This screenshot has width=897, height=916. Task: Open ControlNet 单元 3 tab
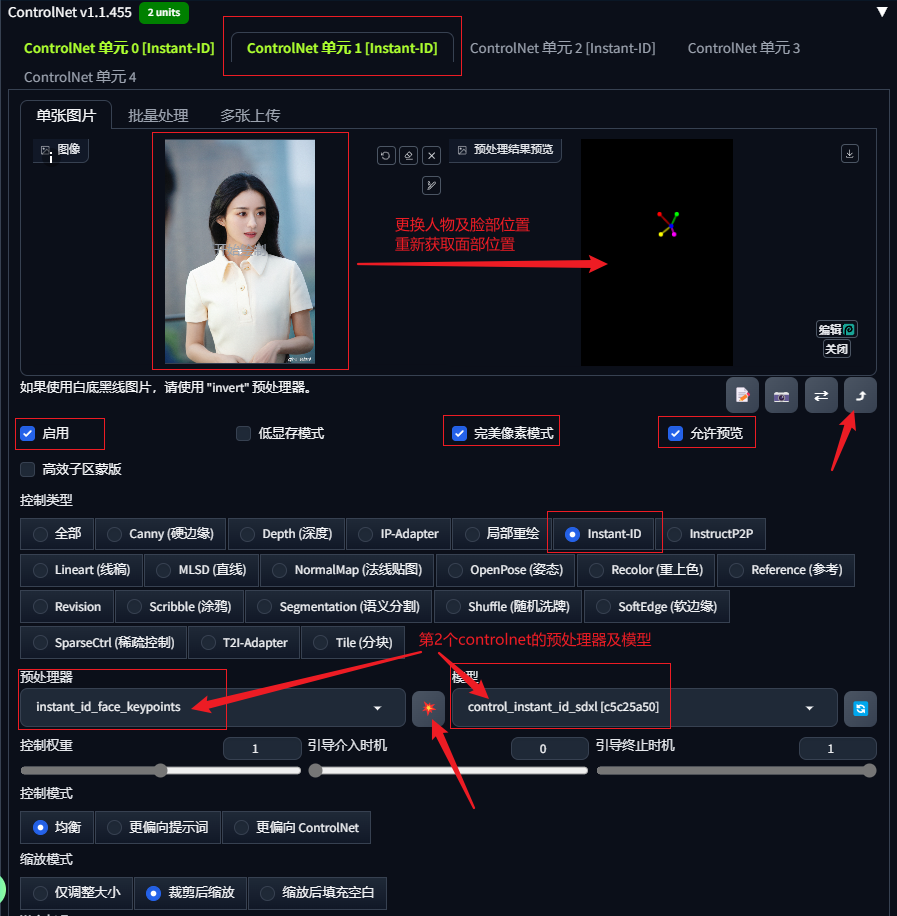click(x=743, y=48)
